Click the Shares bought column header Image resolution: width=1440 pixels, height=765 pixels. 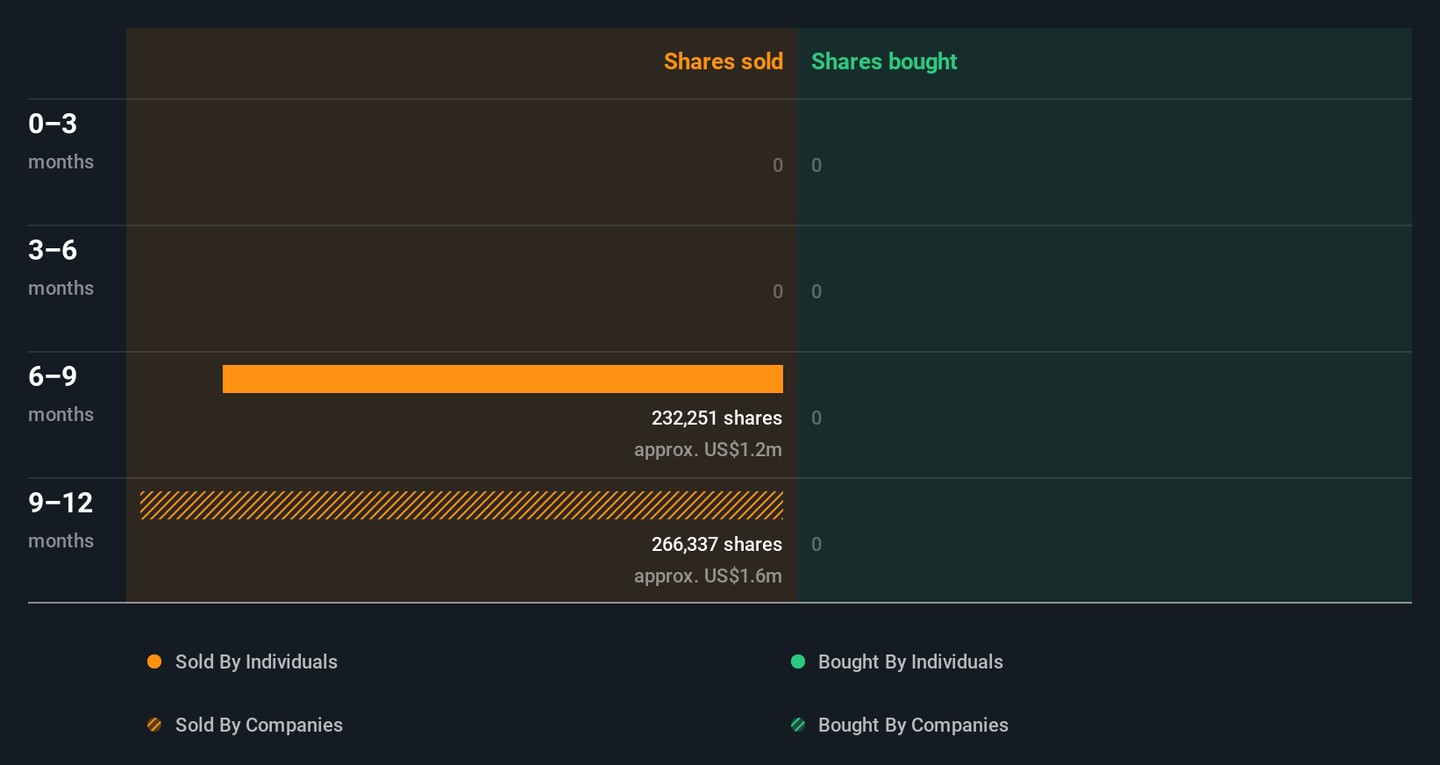pyautogui.click(x=884, y=62)
